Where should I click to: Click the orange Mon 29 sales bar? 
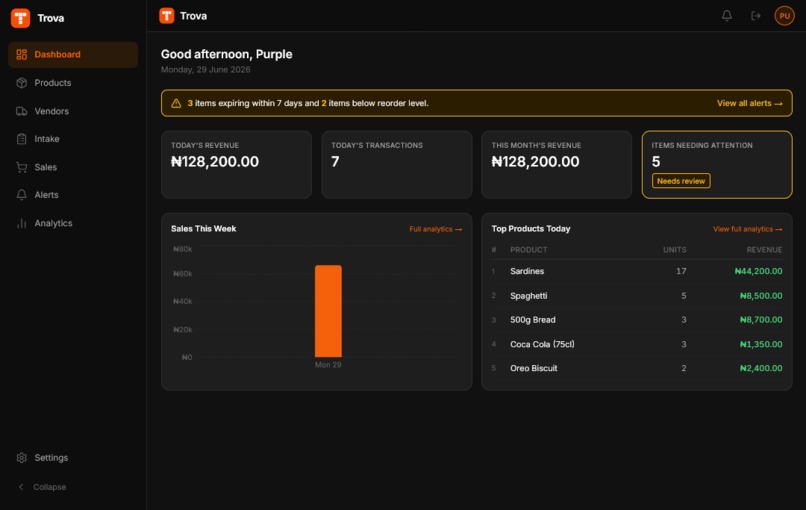tap(328, 311)
